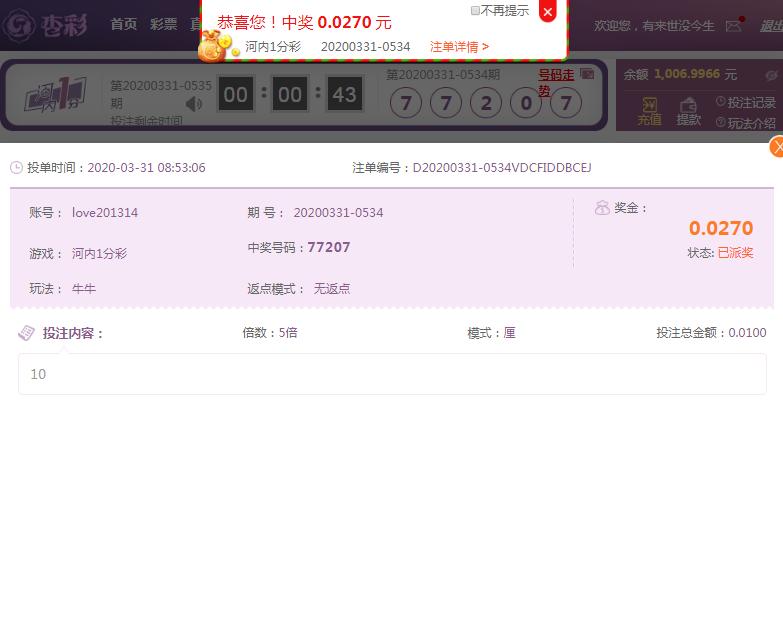Screen dimensions: 783x623
Task: Click 退出 logout link
Action: click(771, 26)
